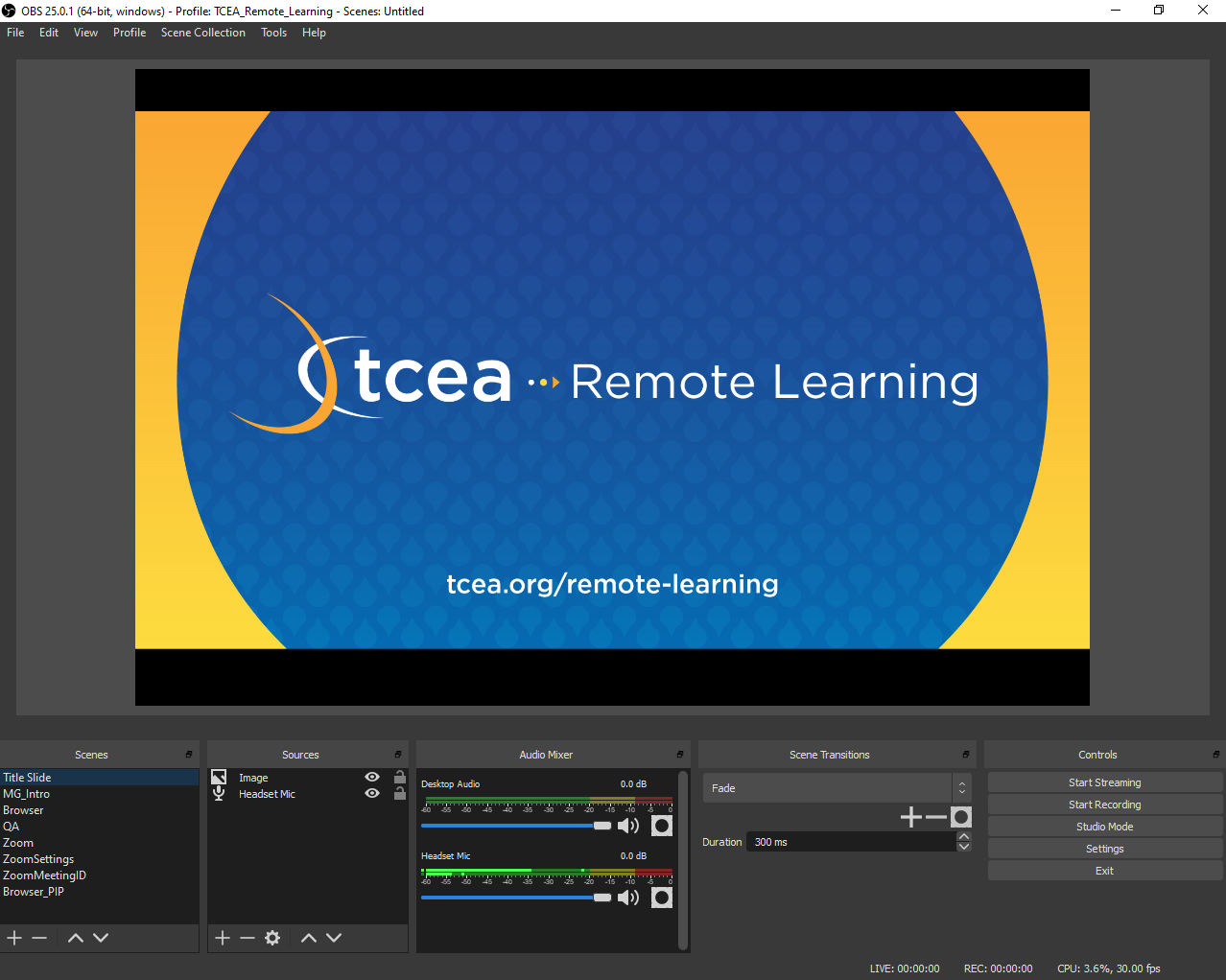Click the preview canvas image
This screenshot has height=980, width=1226.
point(612,387)
